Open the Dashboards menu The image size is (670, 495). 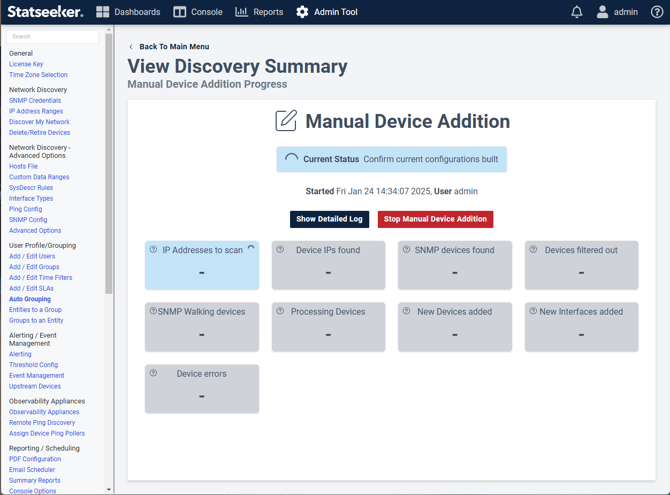pyautogui.click(x=128, y=12)
